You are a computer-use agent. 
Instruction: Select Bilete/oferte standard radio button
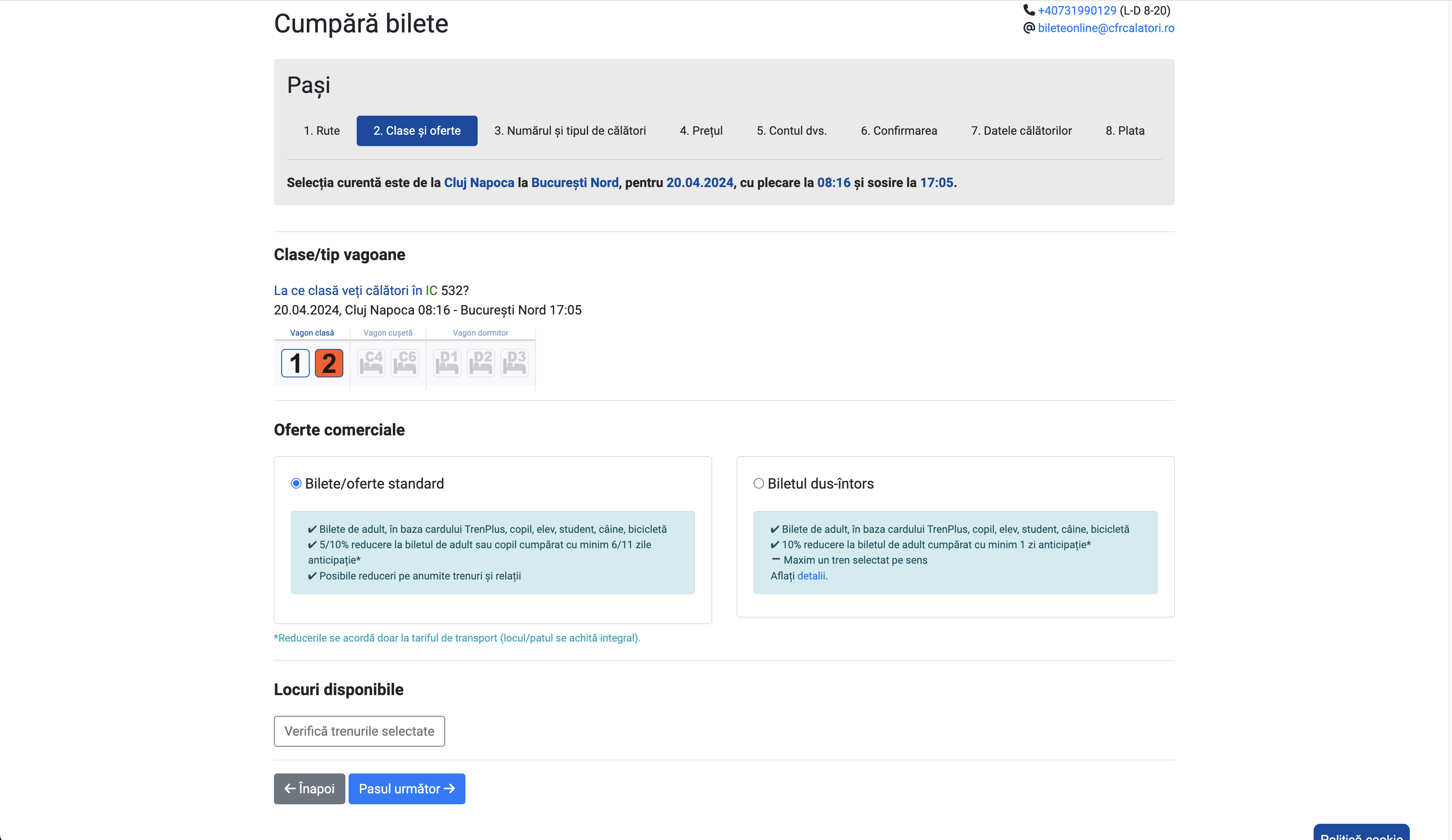(x=296, y=483)
